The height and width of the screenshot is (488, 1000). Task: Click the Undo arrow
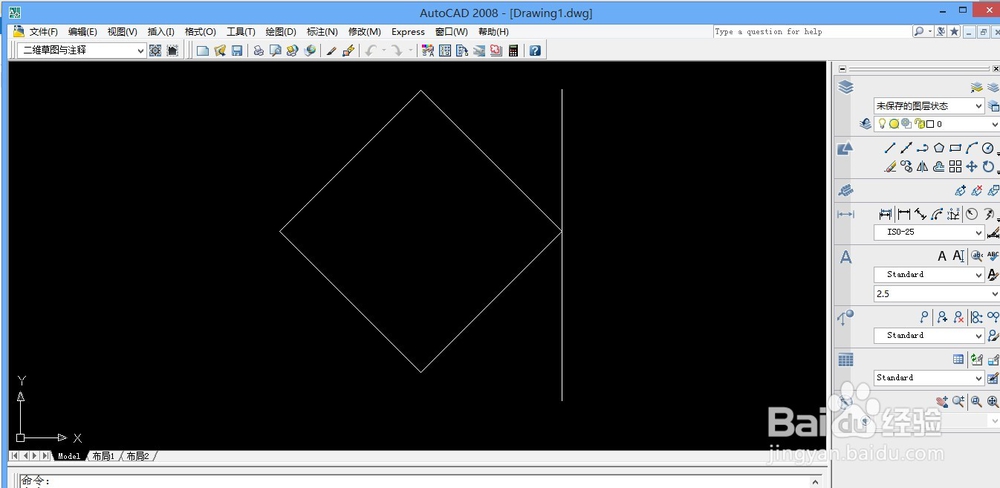[371, 50]
